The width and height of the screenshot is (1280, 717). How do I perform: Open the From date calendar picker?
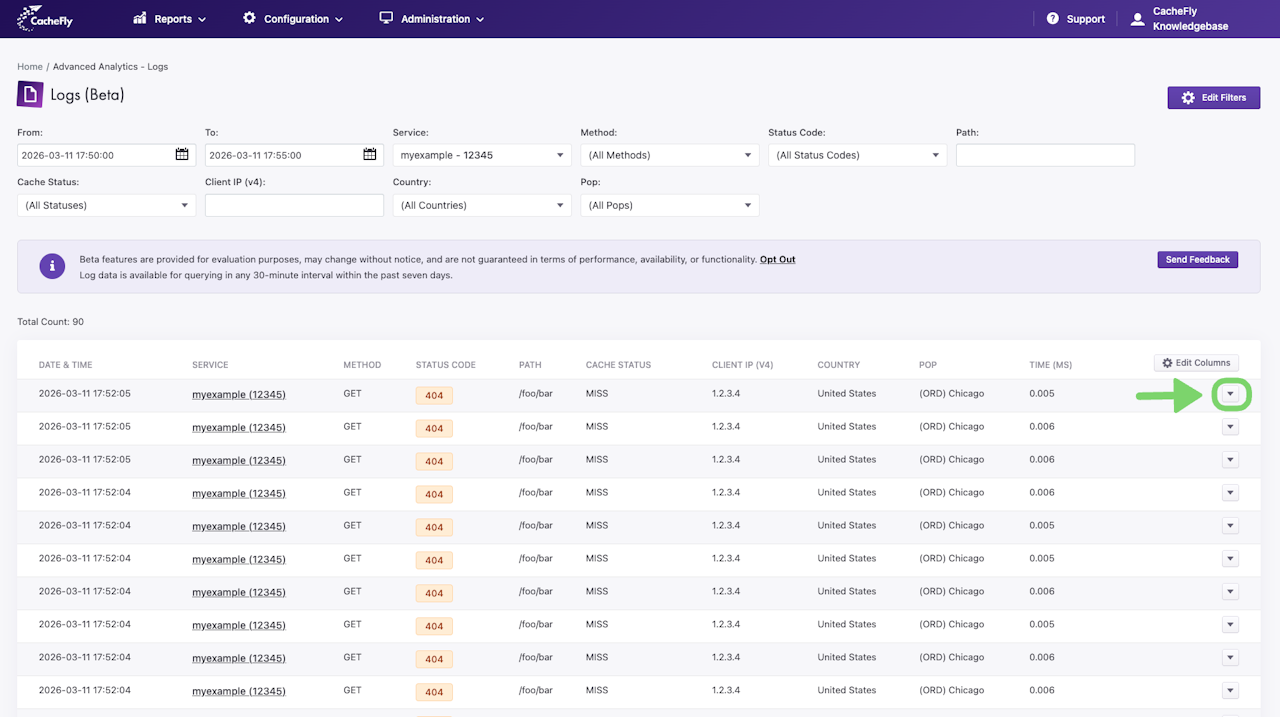click(x=182, y=155)
